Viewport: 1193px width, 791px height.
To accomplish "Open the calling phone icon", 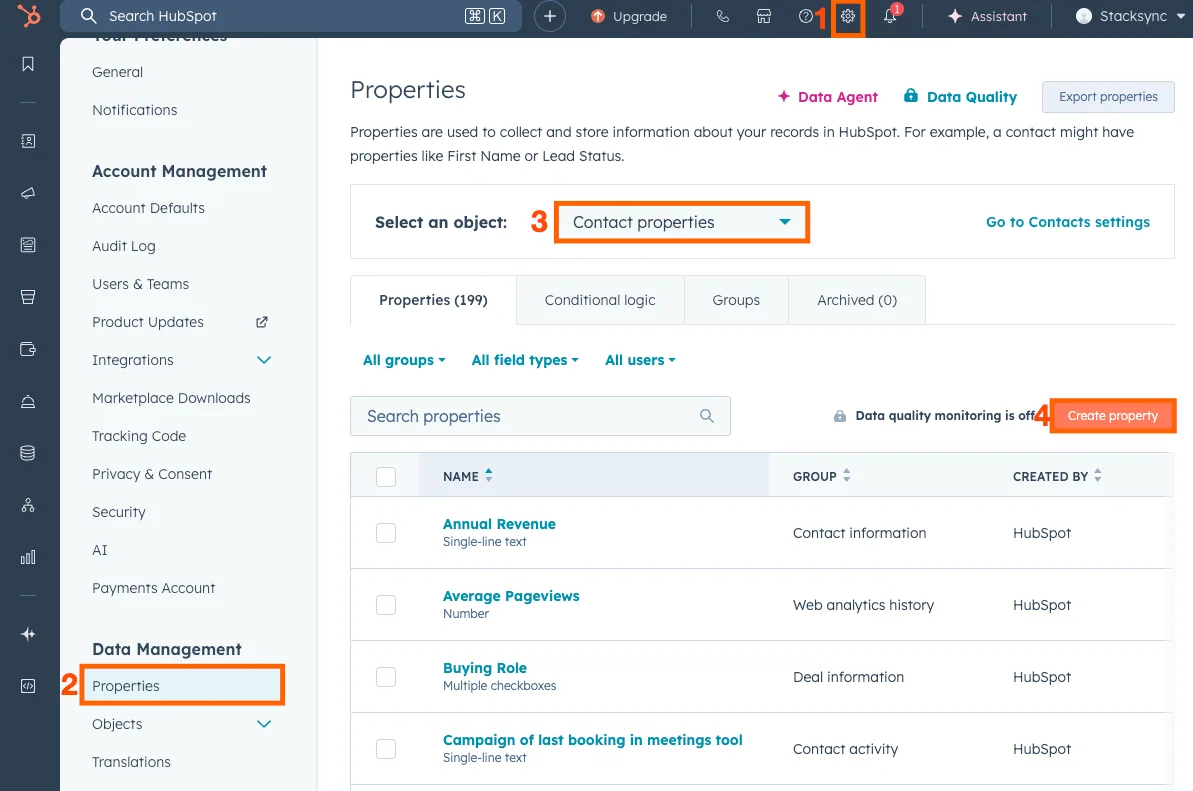I will (x=723, y=16).
